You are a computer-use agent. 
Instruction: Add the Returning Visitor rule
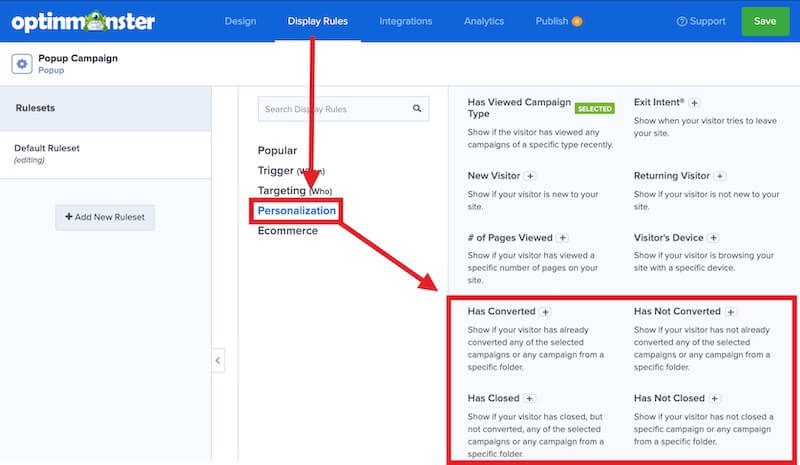[719, 176]
